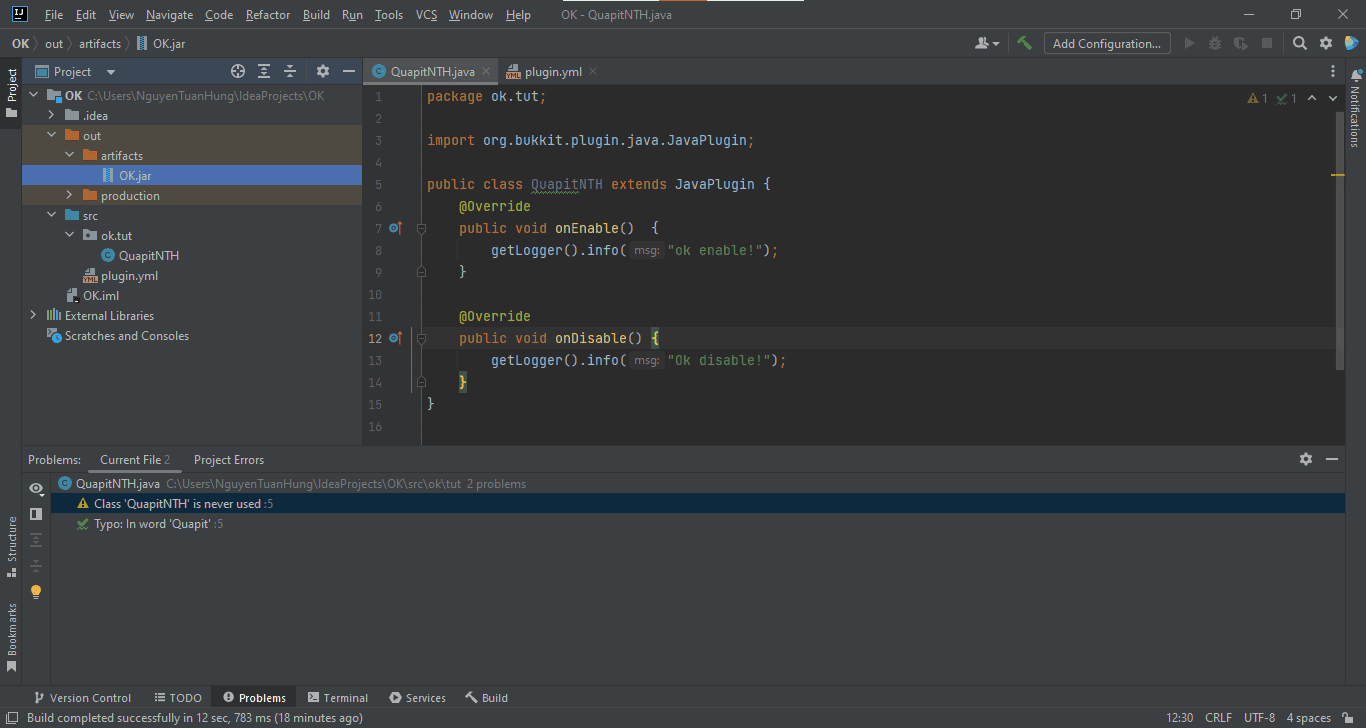The image size is (1366, 728).
Task: Click the editor vertical scrollbar
Action: click(1339, 240)
